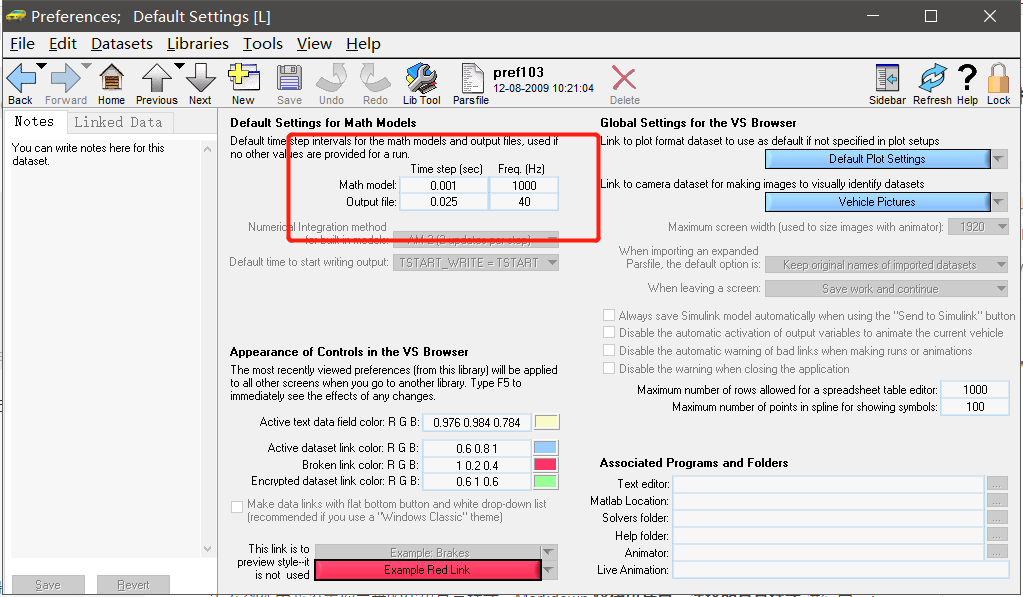The image size is (1023, 597).
Task: Click the Next dataset arrow icon
Action: tap(200, 78)
